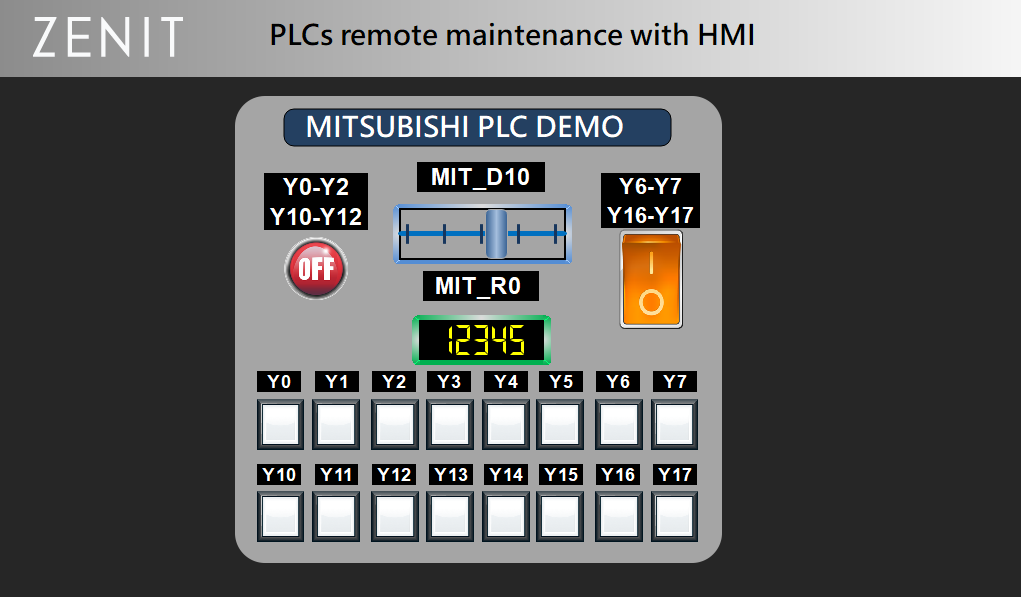Viewport: 1021px width, 597px height.
Task: Flip the orange rocker switch
Action: tap(651, 279)
